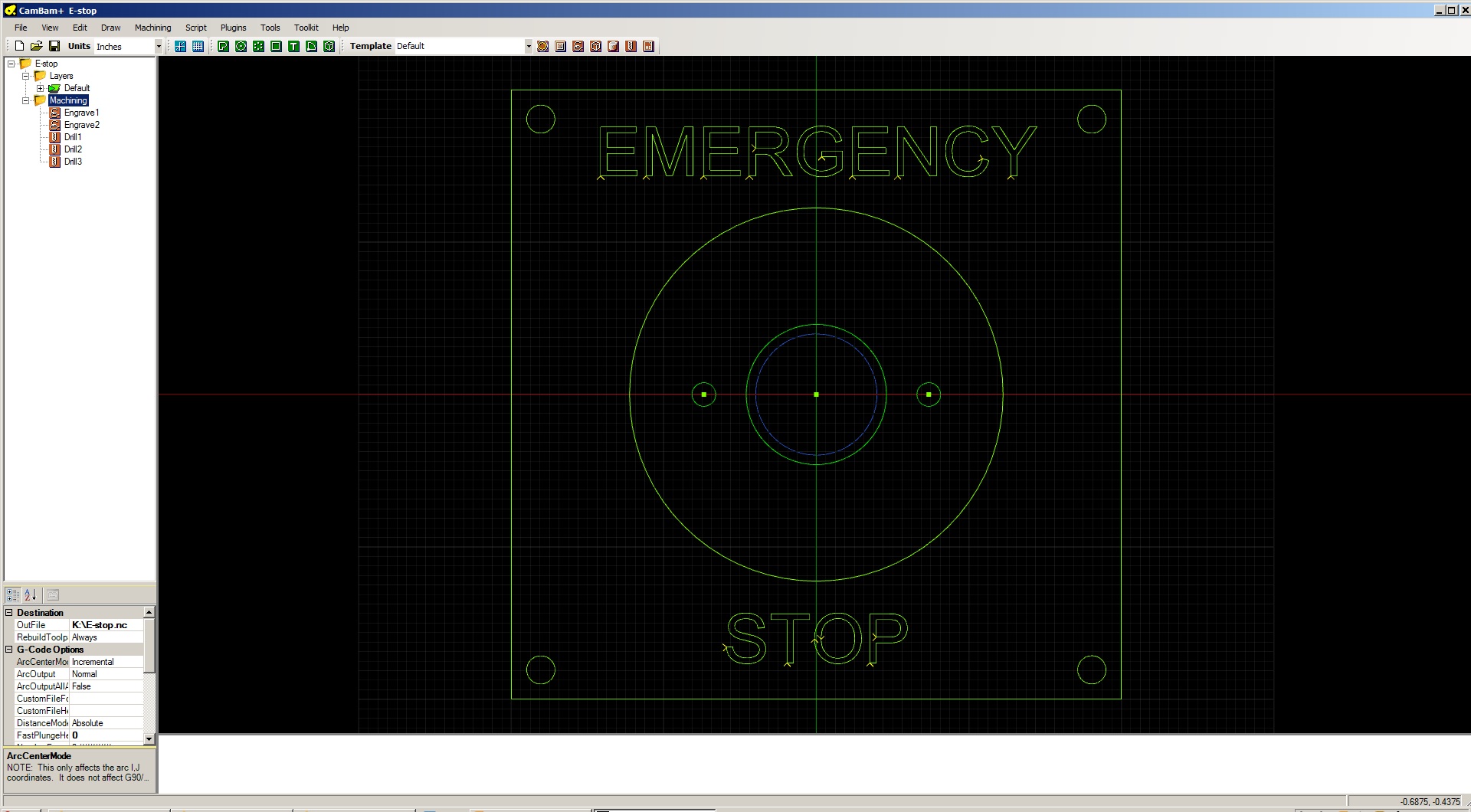Select the Draw Text tool
The image size is (1471, 812).
[x=293, y=46]
